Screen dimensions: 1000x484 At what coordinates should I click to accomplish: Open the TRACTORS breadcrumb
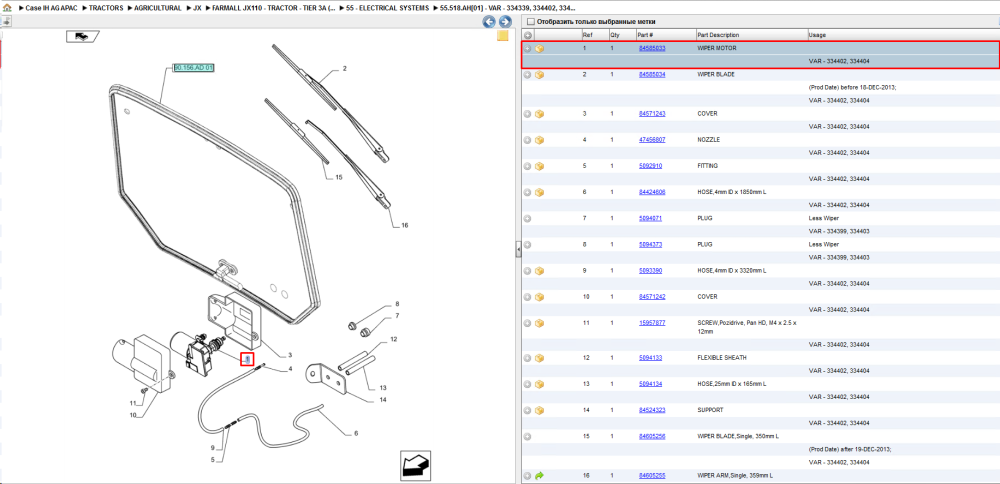pyautogui.click(x=106, y=8)
